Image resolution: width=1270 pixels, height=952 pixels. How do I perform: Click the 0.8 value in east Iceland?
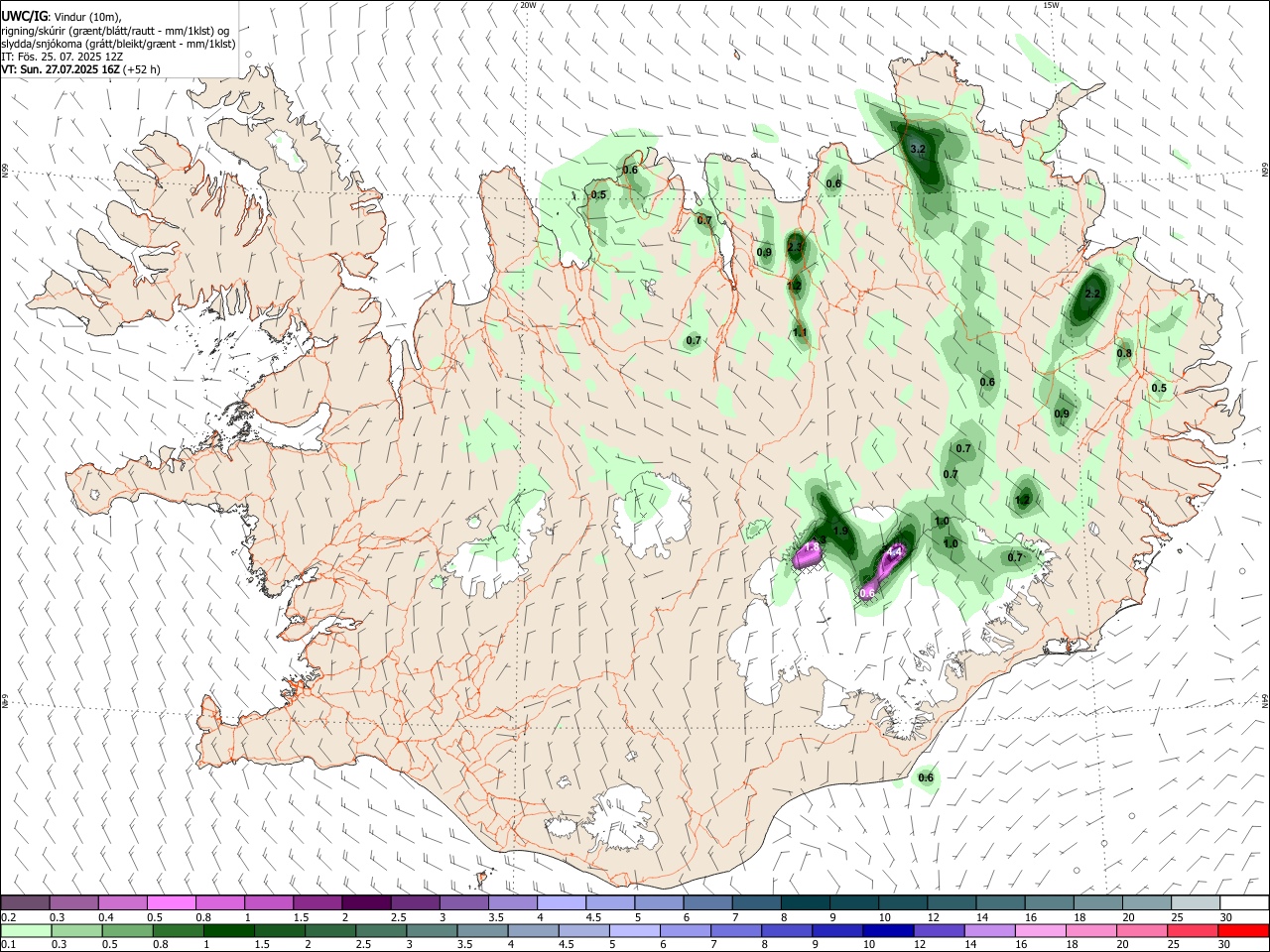point(1124,353)
